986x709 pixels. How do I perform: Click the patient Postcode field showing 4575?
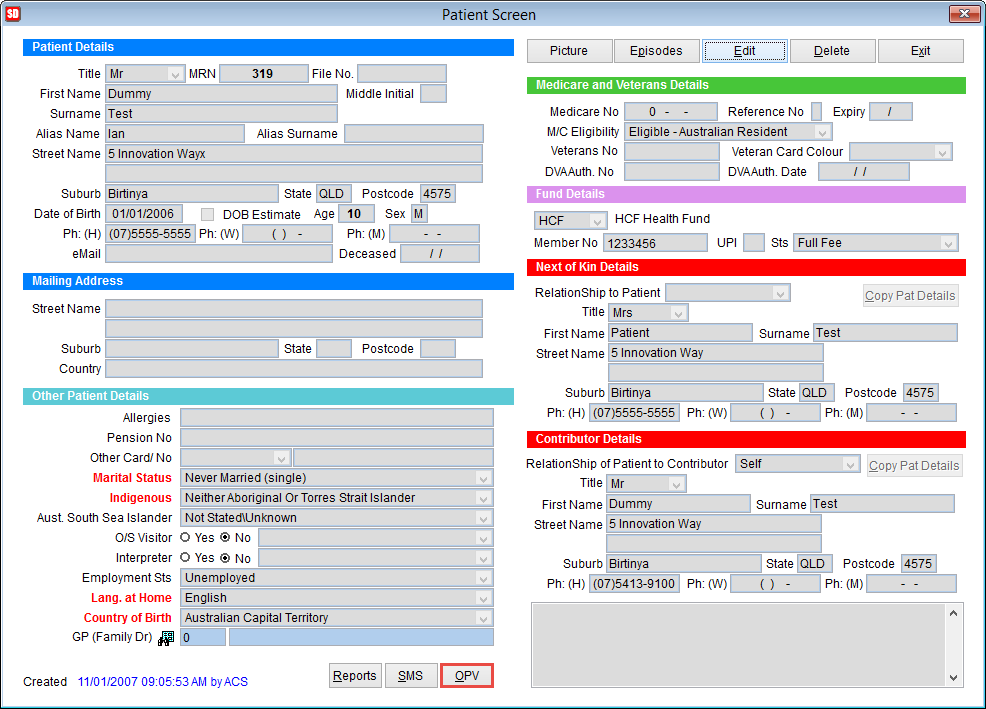(x=438, y=194)
